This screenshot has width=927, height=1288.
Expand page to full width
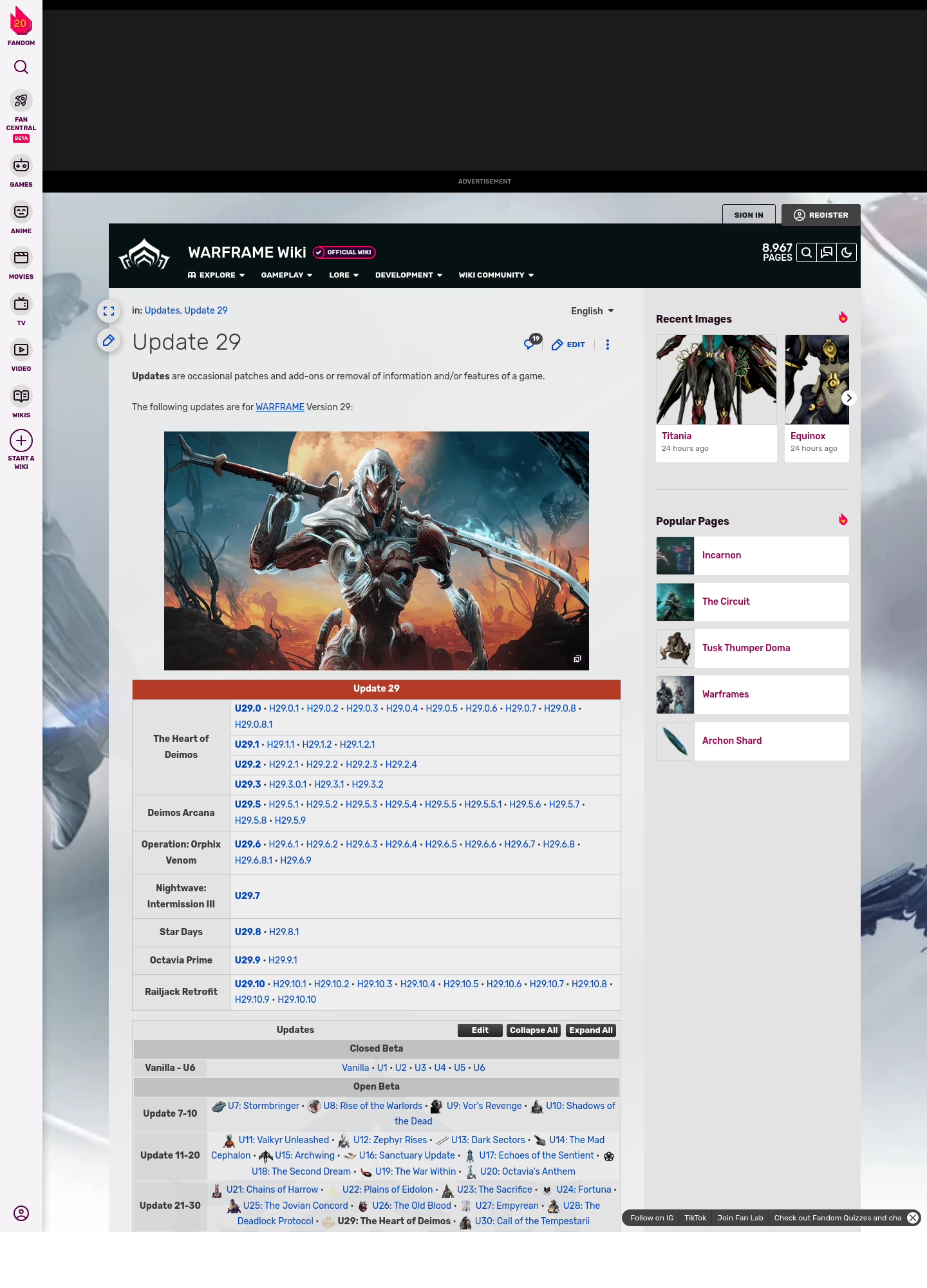pos(109,311)
